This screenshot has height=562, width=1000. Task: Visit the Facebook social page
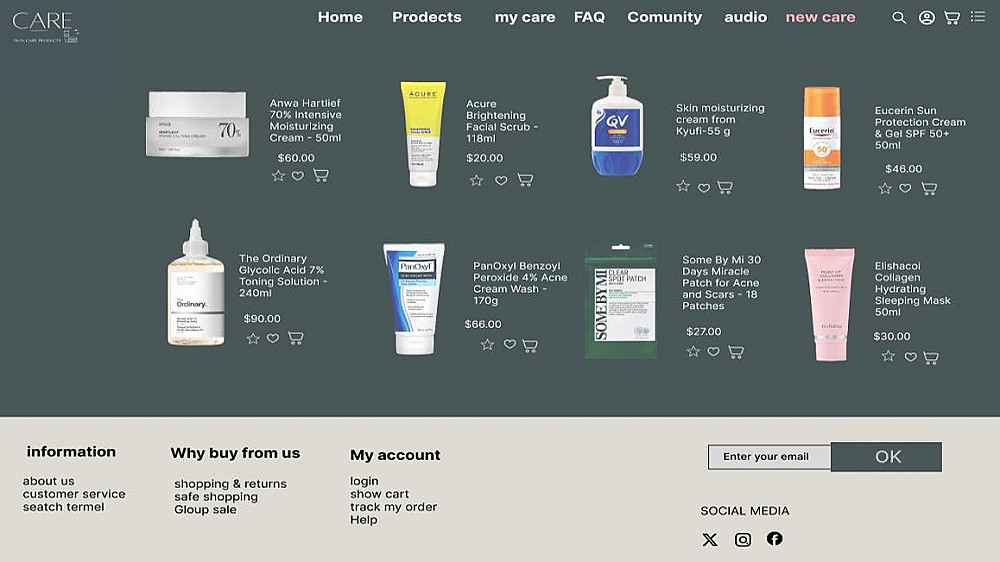[775, 539]
